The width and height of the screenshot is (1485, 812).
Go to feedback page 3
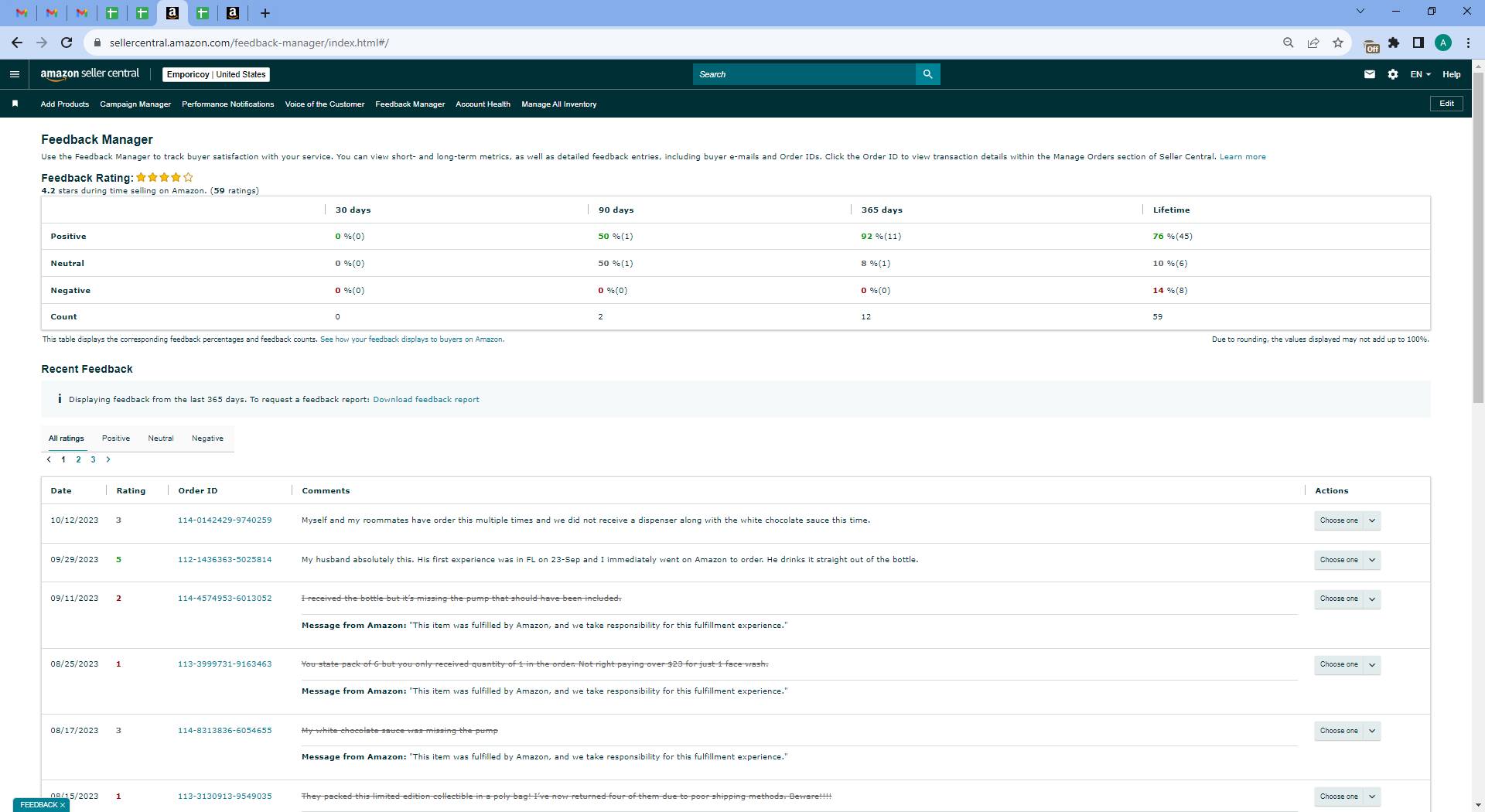pos(93,459)
